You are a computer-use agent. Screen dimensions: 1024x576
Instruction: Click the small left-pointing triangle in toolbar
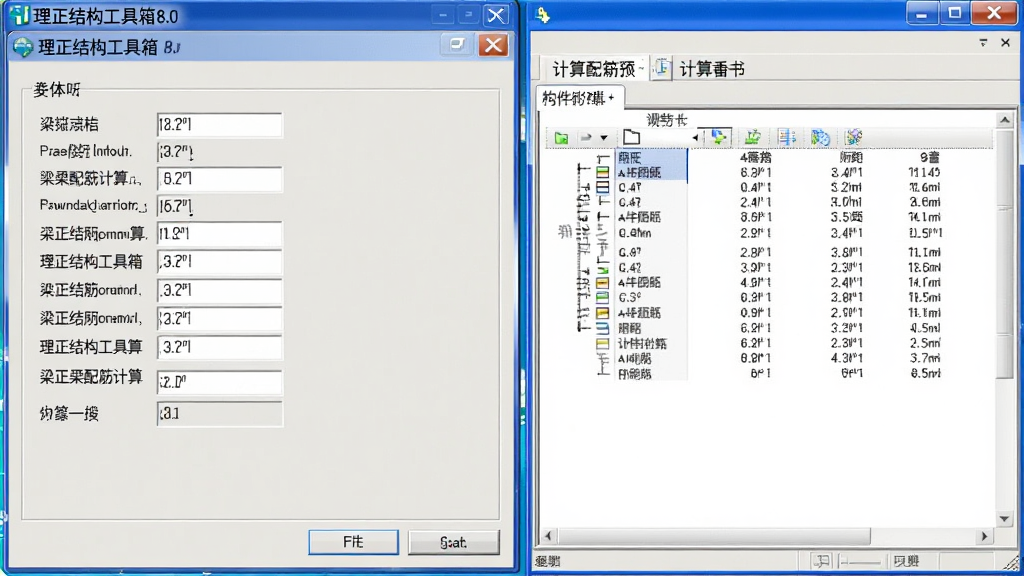695,137
